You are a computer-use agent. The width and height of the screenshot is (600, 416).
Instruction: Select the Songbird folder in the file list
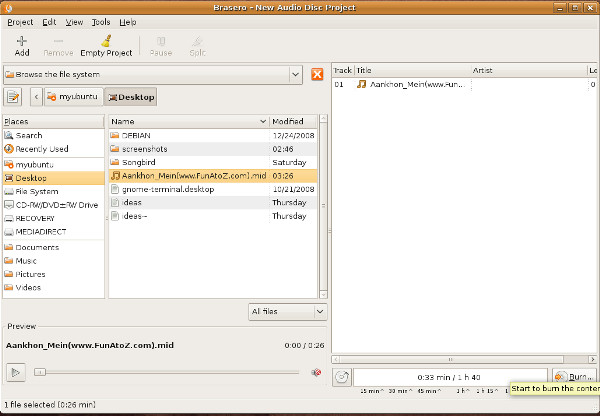click(x=139, y=162)
